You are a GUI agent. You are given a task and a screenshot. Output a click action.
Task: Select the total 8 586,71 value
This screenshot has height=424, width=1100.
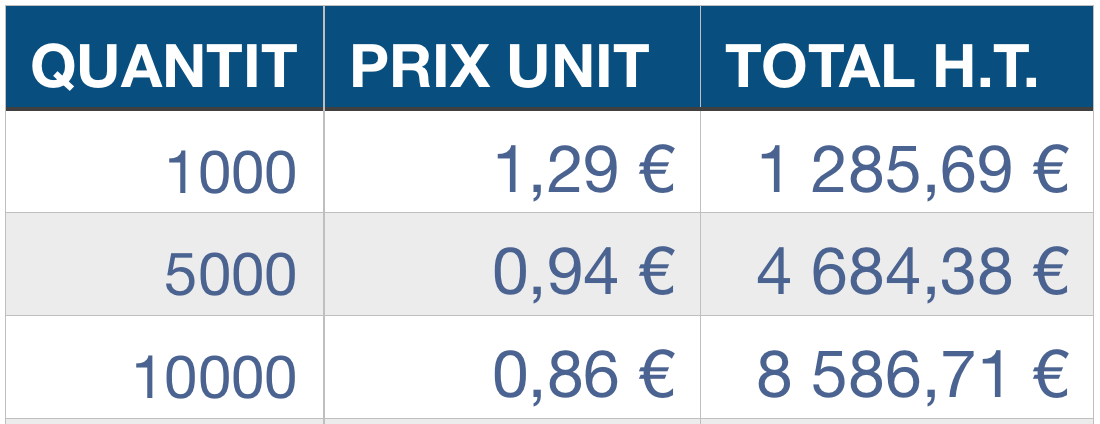[885, 376]
